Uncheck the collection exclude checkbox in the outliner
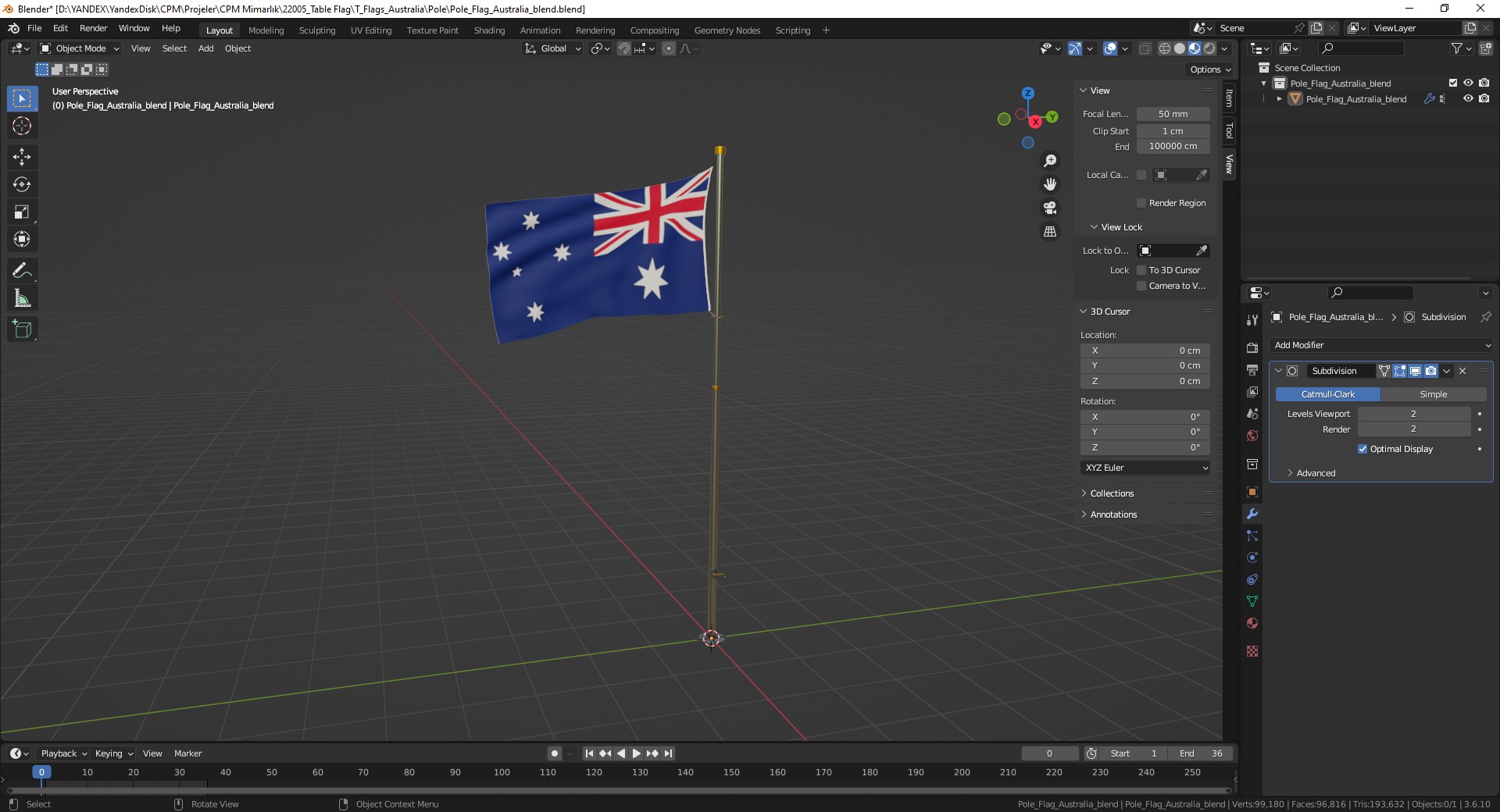The width and height of the screenshot is (1500, 812). point(1453,83)
